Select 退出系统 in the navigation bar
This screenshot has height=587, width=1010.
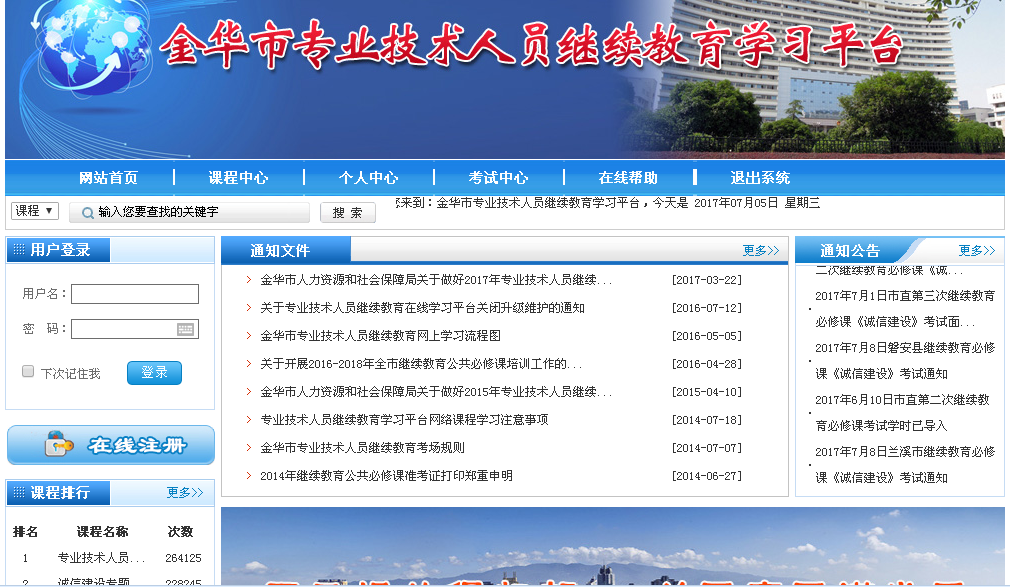(x=759, y=178)
